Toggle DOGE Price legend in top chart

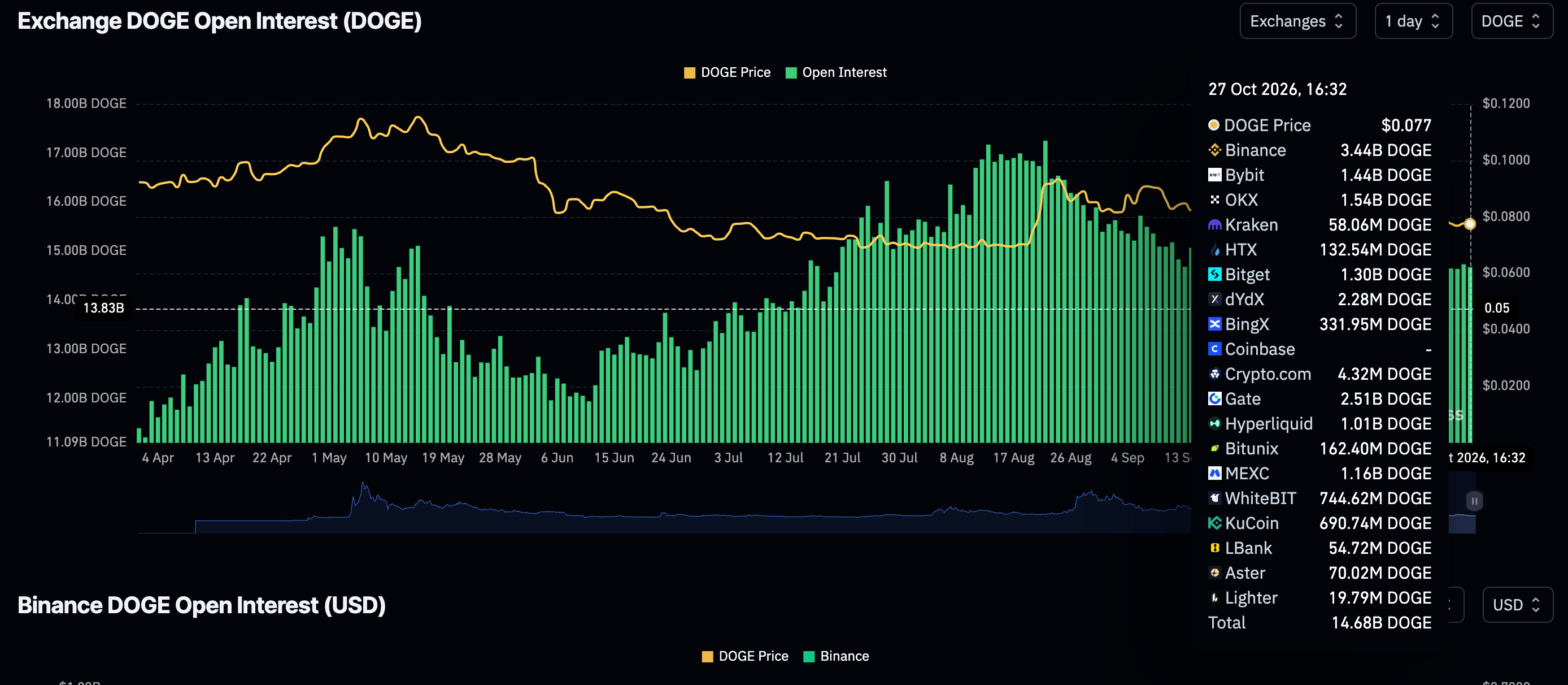pos(727,72)
